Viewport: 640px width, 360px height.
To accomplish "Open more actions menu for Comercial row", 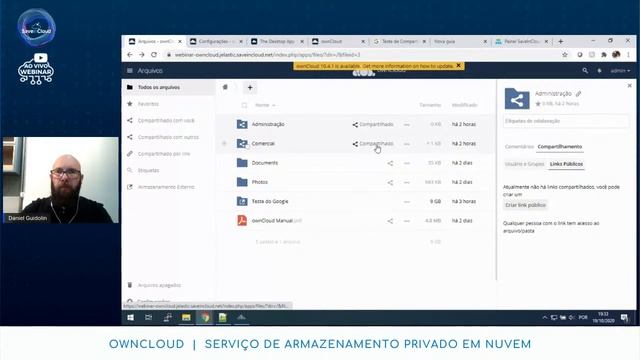I will (x=407, y=144).
